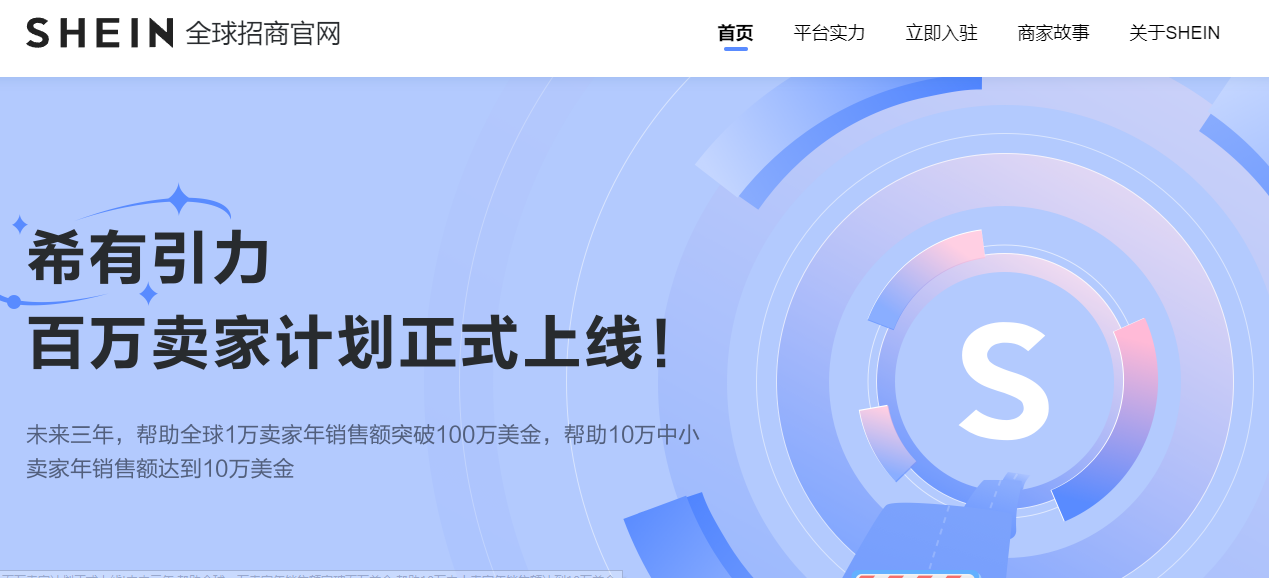Image resolution: width=1269 pixels, height=578 pixels.
Task: Open the 商家故事 page
Action: pyautogui.click(x=1053, y=33)
